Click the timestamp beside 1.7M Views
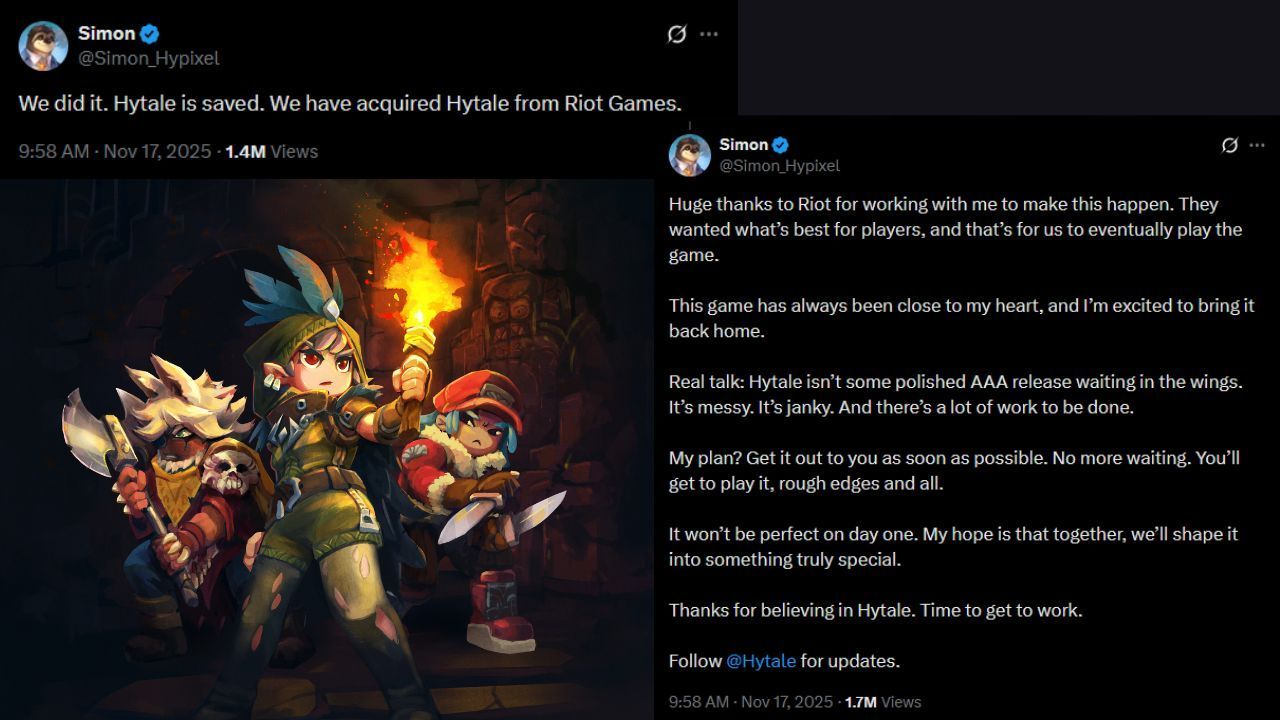This screenshot has width=1280, height=720. tap(750, 702)
